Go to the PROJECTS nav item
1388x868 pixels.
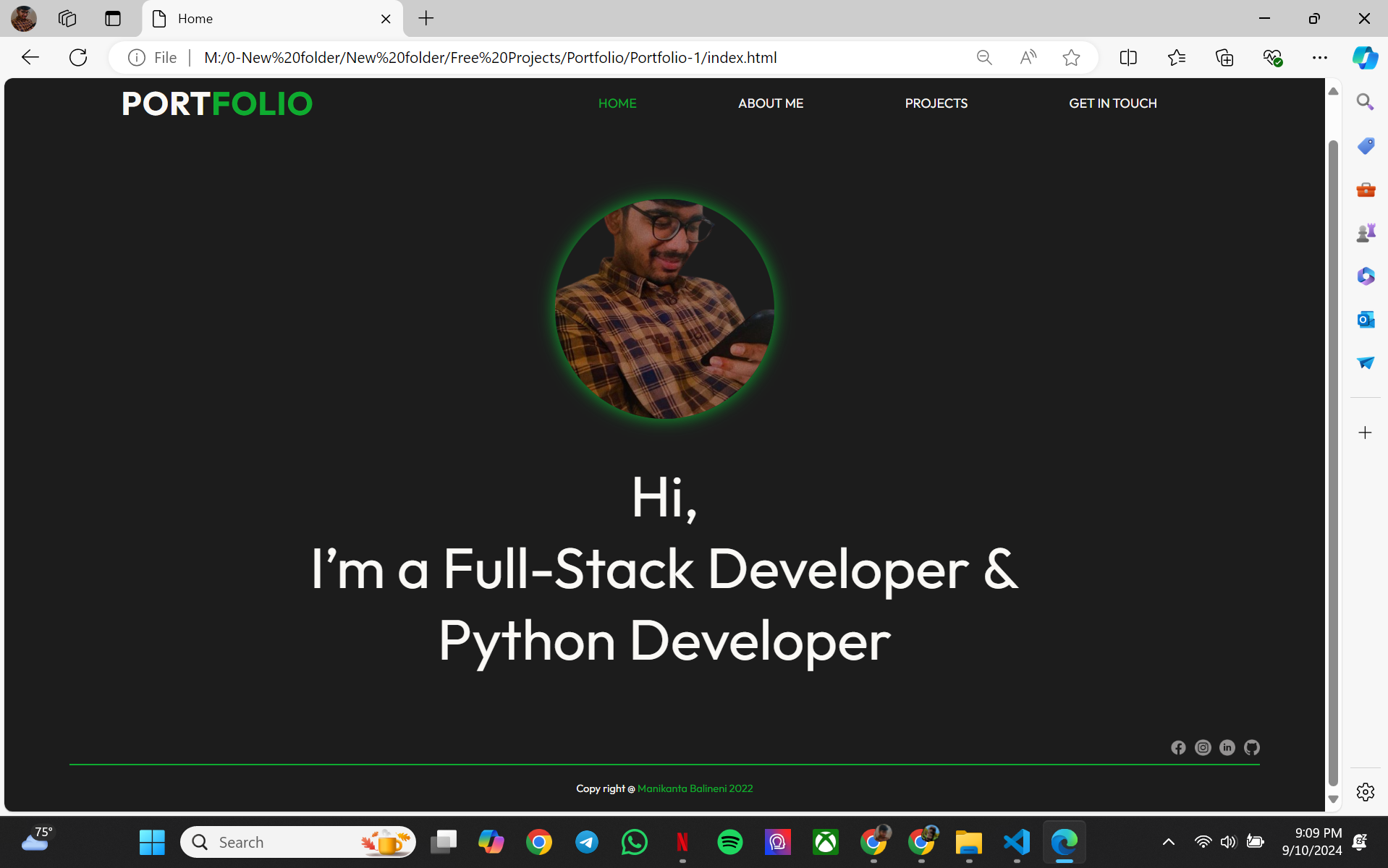tap(936, 103)
